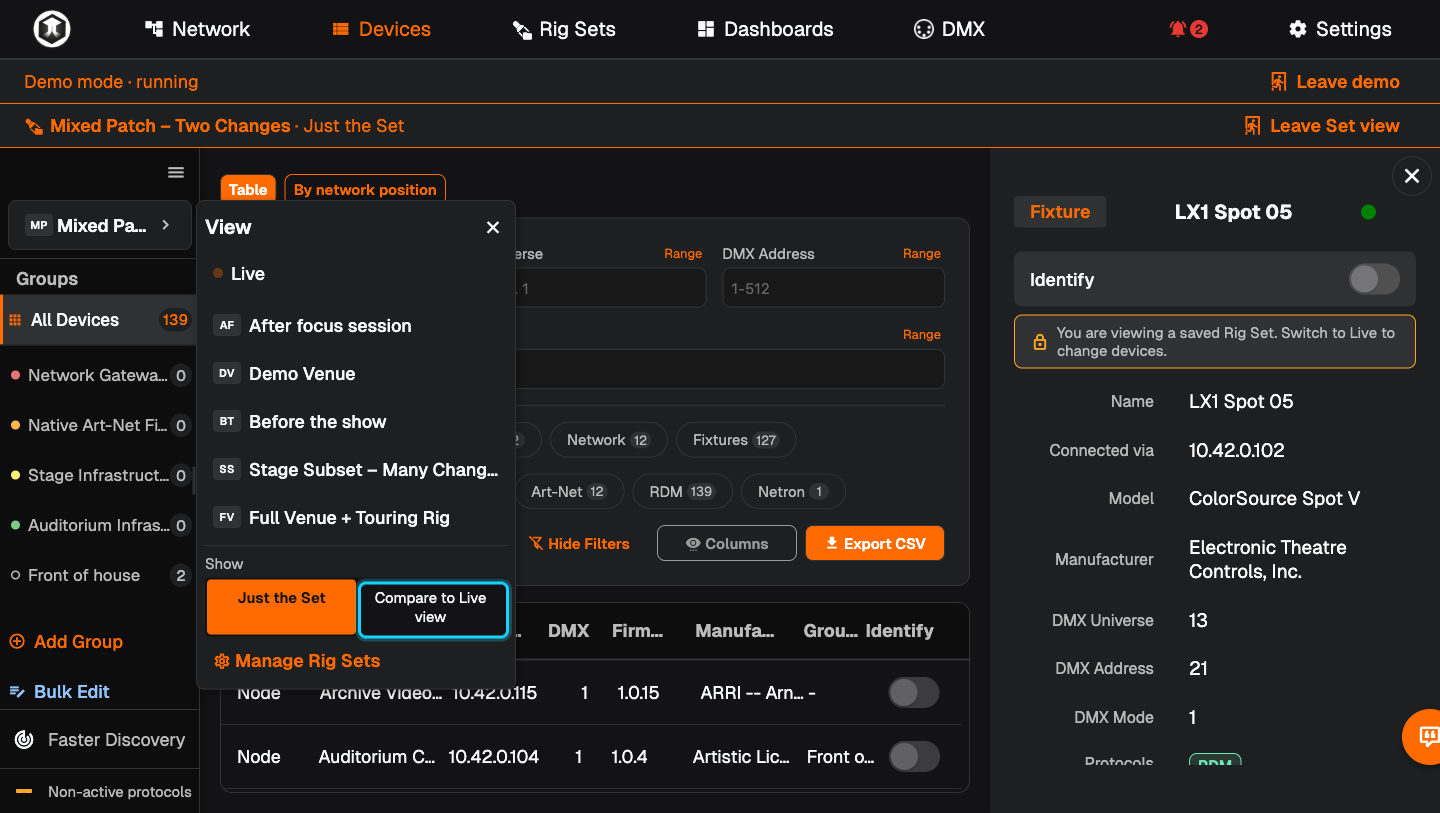The height and width of the screenshot is (813, 1440).
Task: Toggle the Network 12 filter chip
Action: tap(607, 440)
